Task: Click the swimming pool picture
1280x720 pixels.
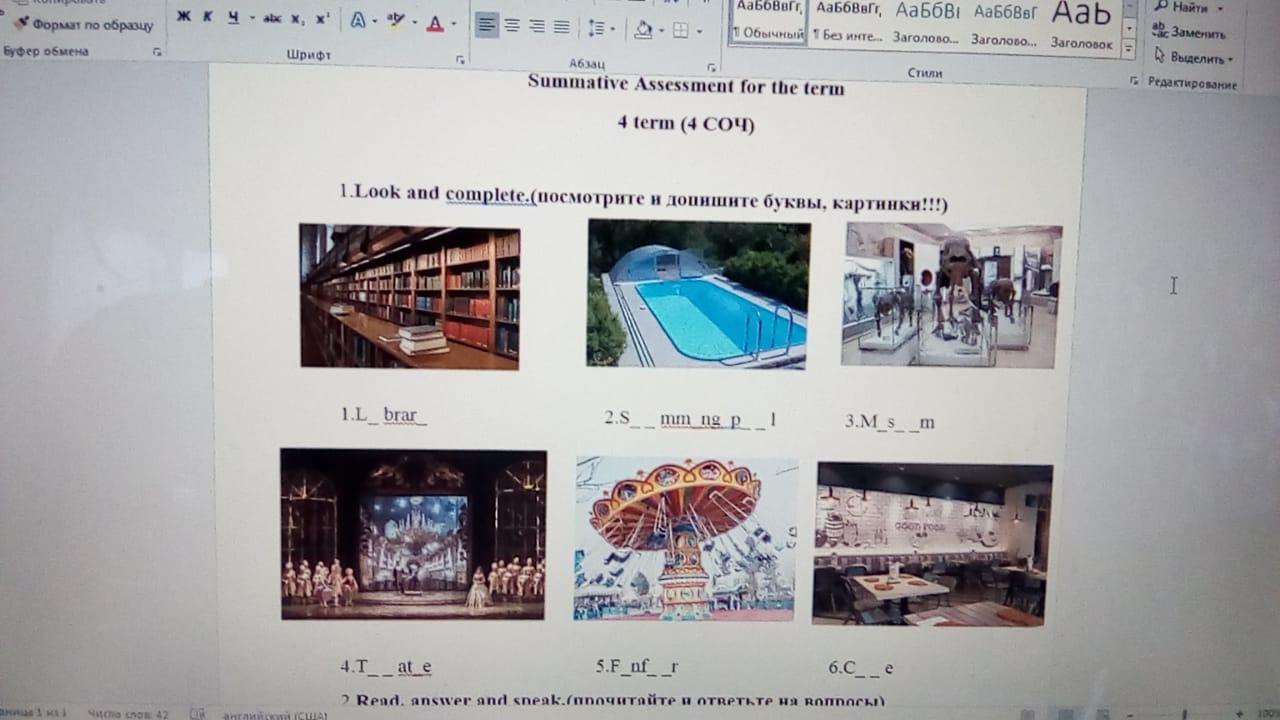Action: pos(698,294)
